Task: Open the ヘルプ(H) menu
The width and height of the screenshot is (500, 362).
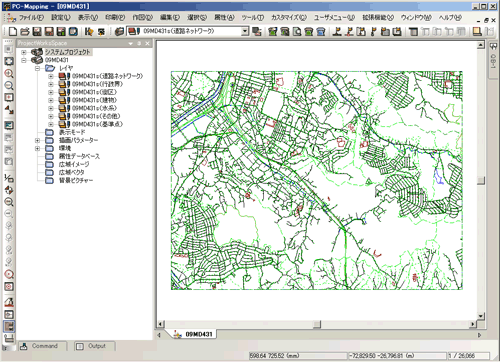Action: point(450,18)
